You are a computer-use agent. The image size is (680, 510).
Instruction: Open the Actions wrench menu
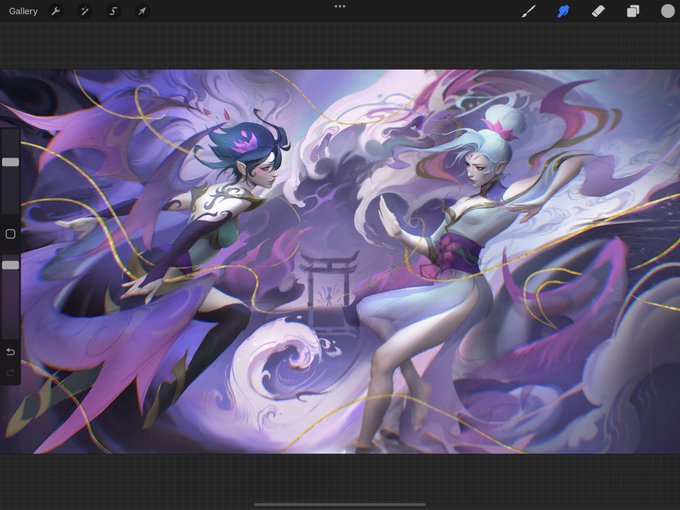point(56,11)
